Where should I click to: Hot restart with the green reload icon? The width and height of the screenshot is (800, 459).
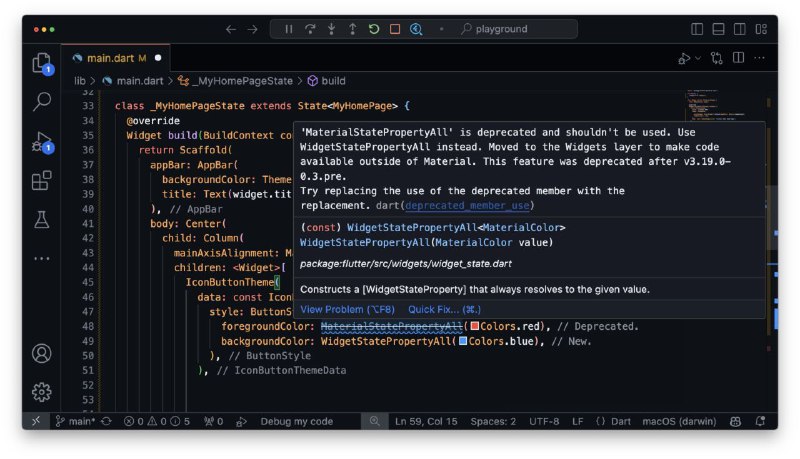(x=374, y=29)
